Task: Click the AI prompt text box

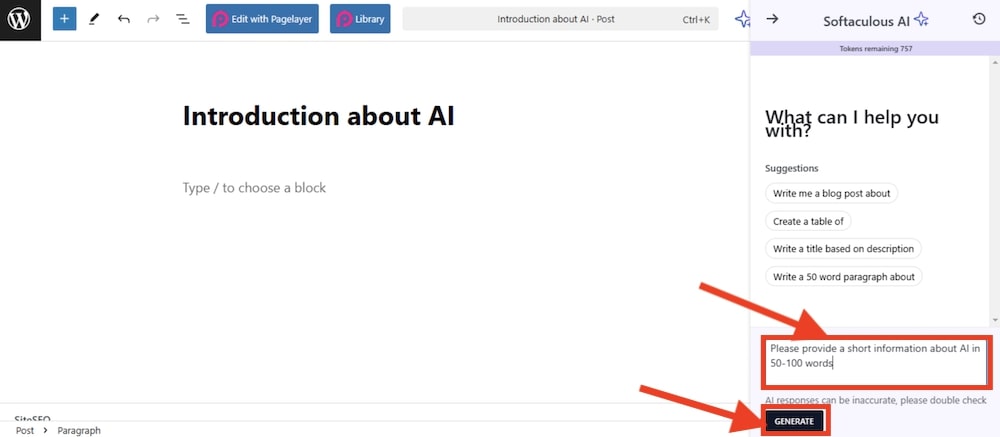Action: (x=875, y=362)
